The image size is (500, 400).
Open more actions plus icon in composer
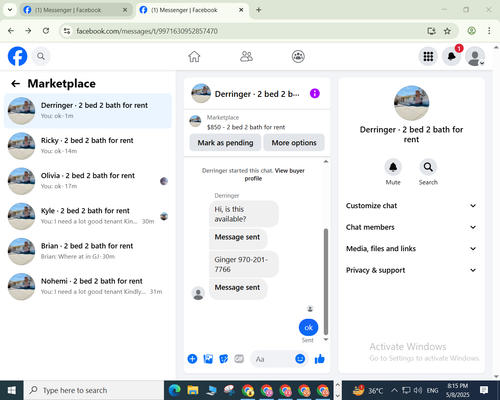pos(192,359)
